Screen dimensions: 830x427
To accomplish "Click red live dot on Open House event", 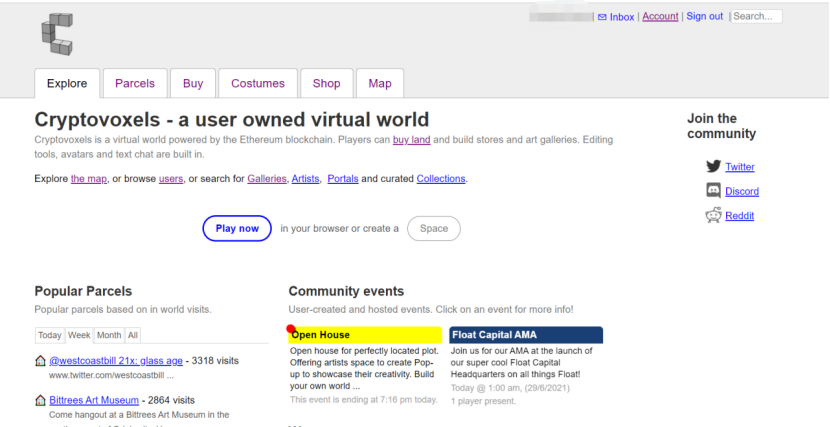I will tap(291, 329).
